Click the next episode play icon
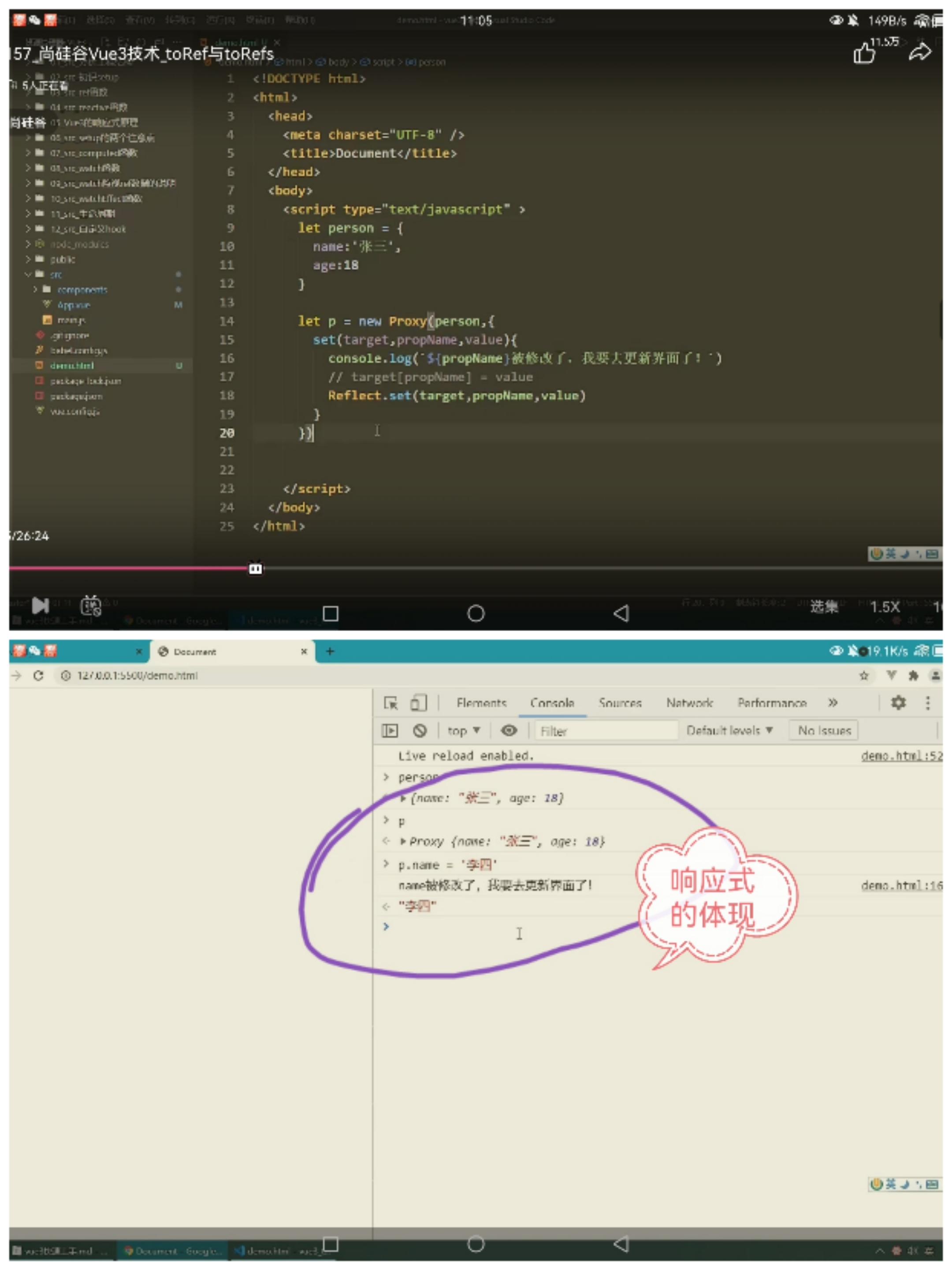Screen dimensions: 952x1270 tap(40, 606)
